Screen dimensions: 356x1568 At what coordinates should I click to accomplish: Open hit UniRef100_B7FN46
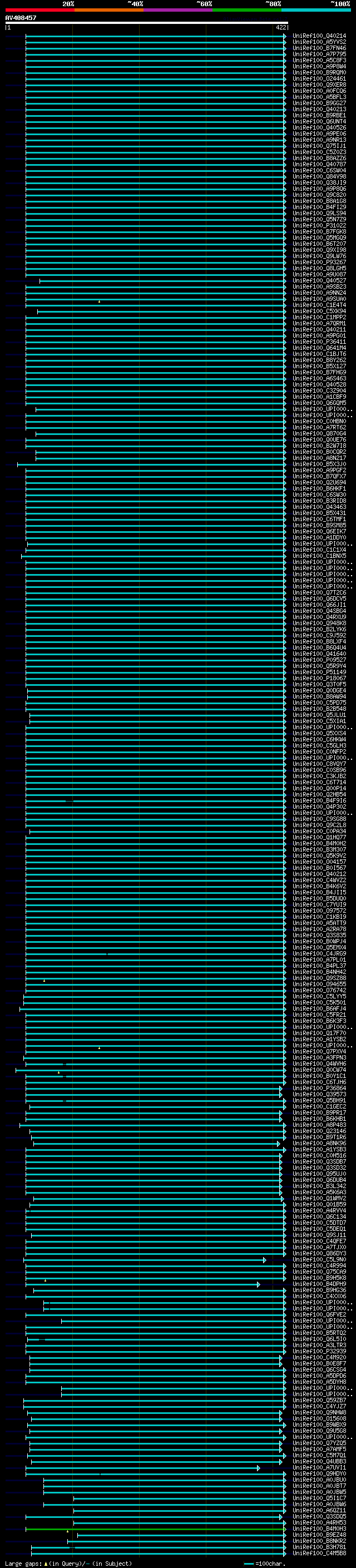click(x=319, y=48)
